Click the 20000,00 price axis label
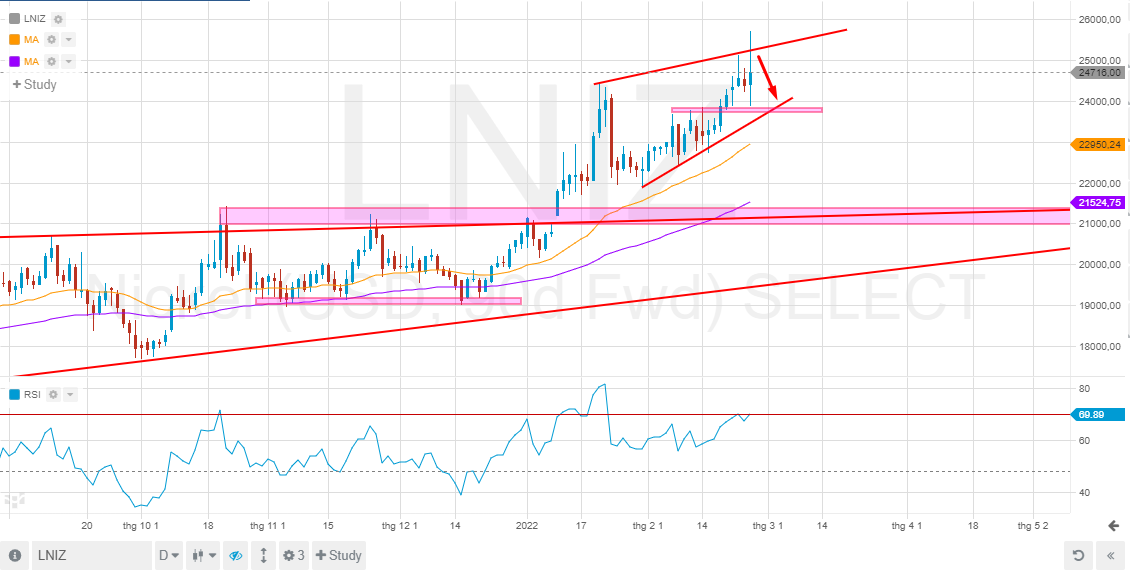The height and width of the screenshot is (573, 1130). (1100, 265)
